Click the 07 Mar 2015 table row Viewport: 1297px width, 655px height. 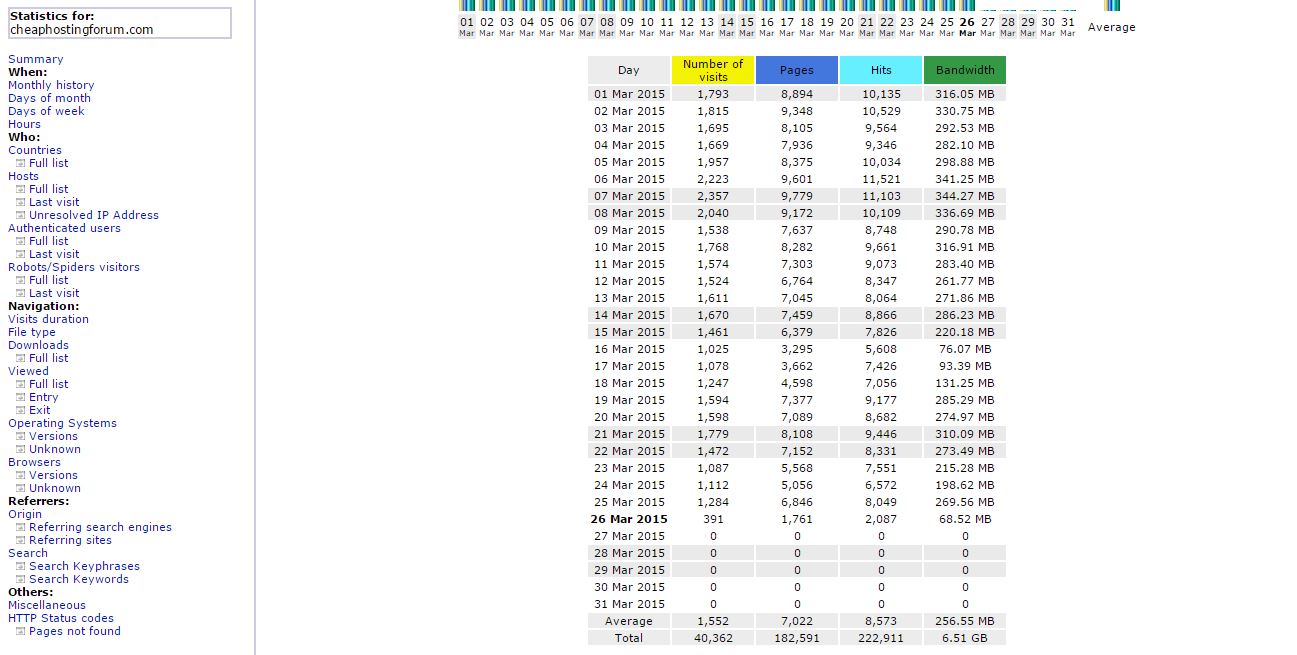coord(797,196)
